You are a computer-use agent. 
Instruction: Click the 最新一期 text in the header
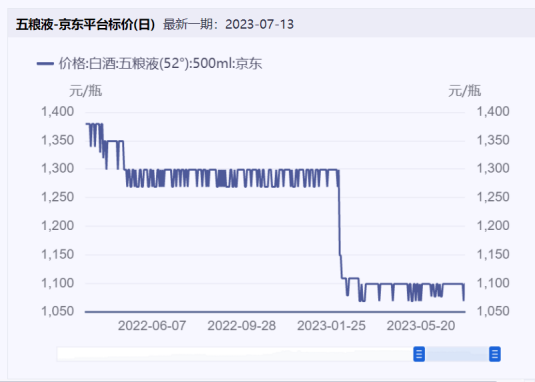188,25
